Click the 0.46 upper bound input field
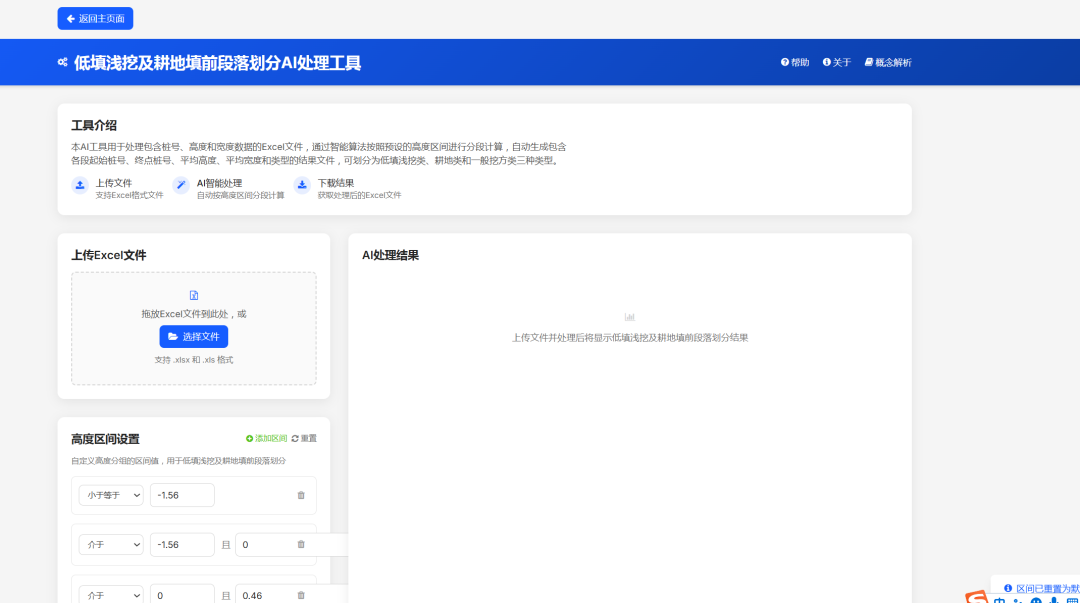Screen dimensions: 1080x603 tap(265, 595)
